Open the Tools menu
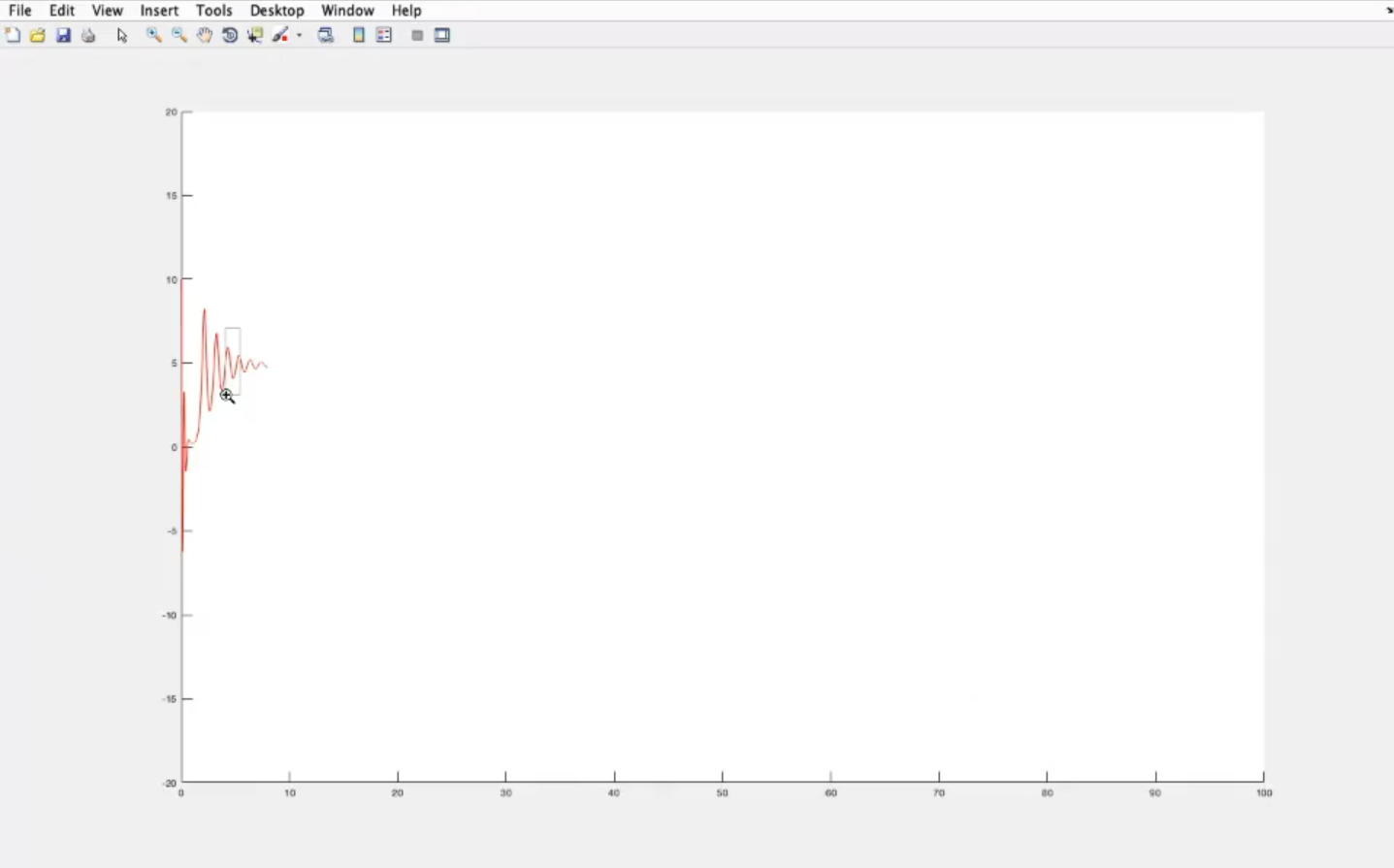Screen dimensions: 1394x868 213,11
